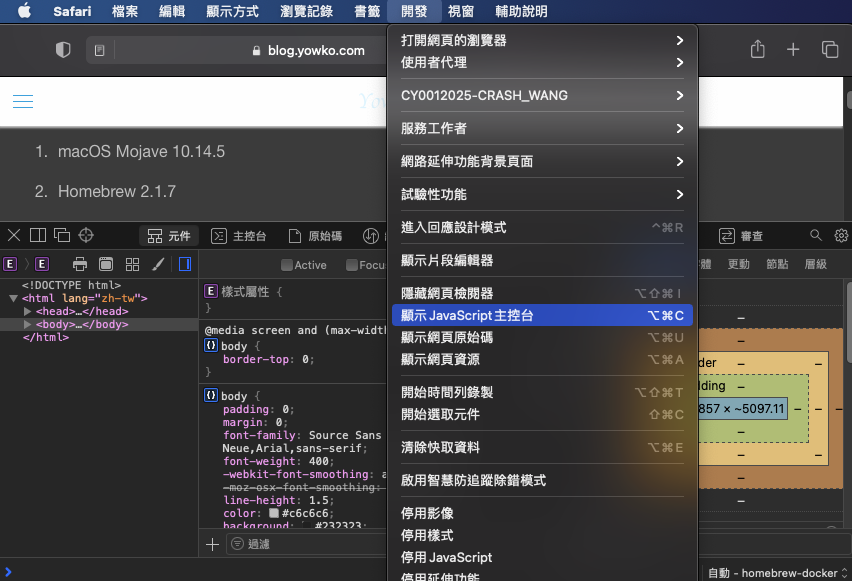Open 試驗性功能 submenu
Image resolution: width=852 pixels, height=581 pixels.
point(542,195)
